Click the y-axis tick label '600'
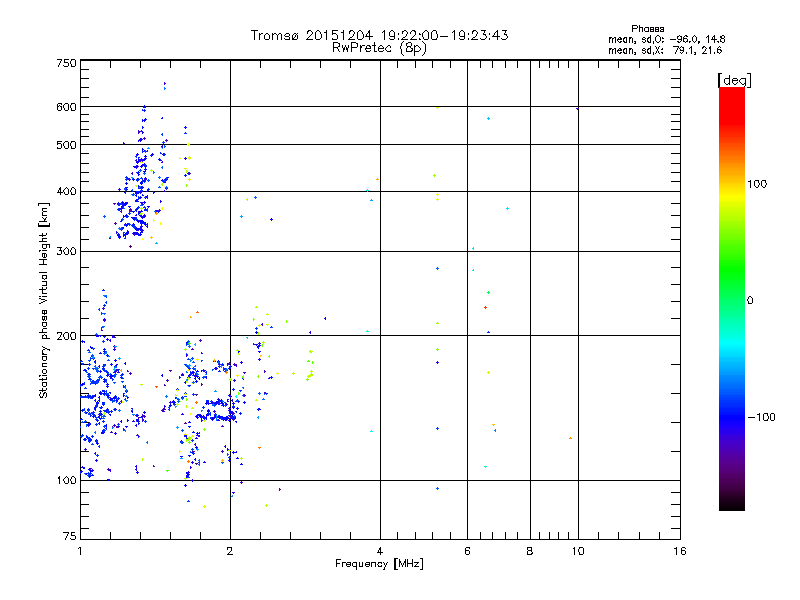The width and height of the screenshot is (800, 600). pos(66,107)
